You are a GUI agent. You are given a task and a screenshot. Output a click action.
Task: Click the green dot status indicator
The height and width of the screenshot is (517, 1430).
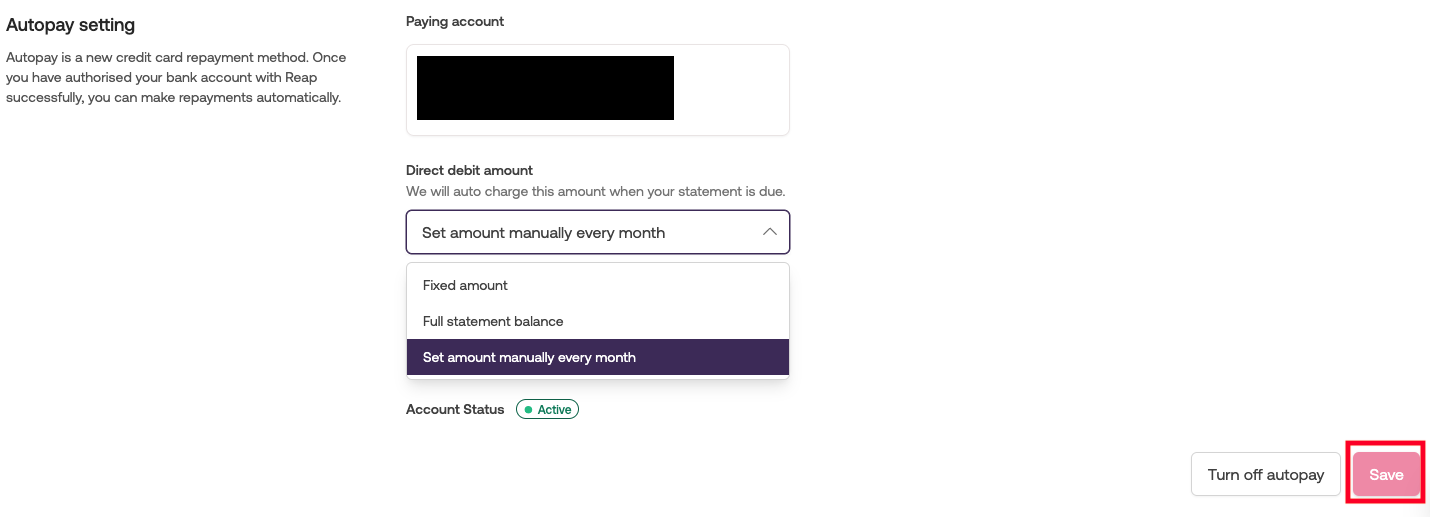[528, 410]
